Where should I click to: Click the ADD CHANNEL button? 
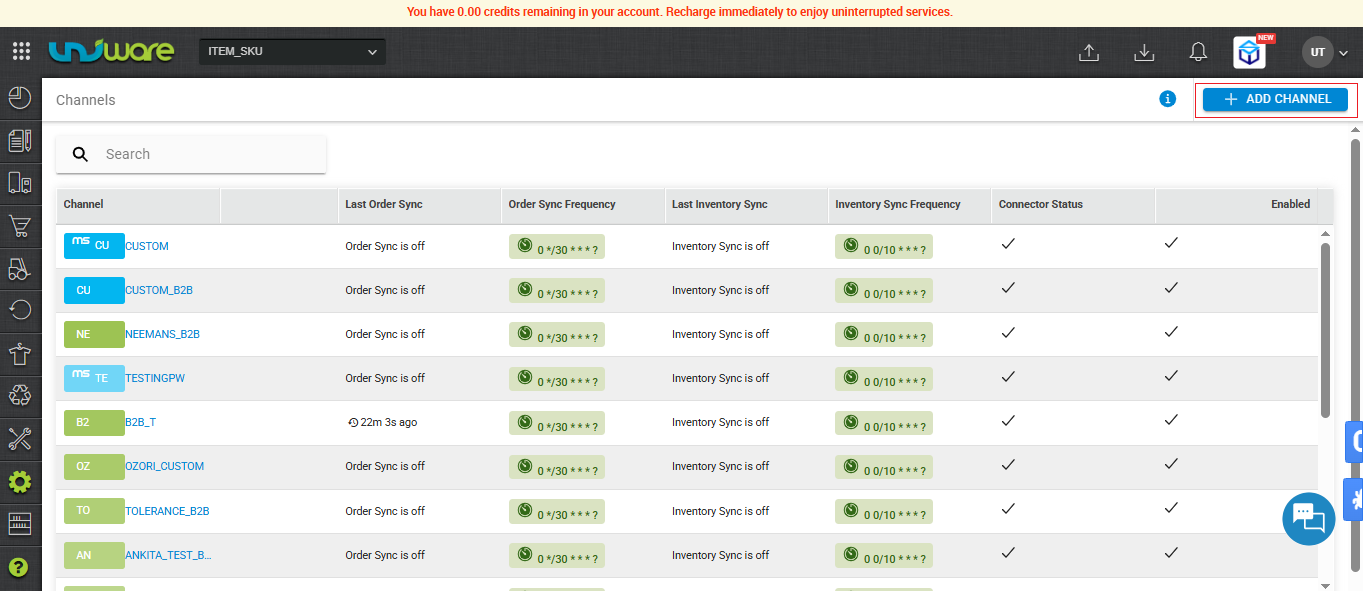1275,99
